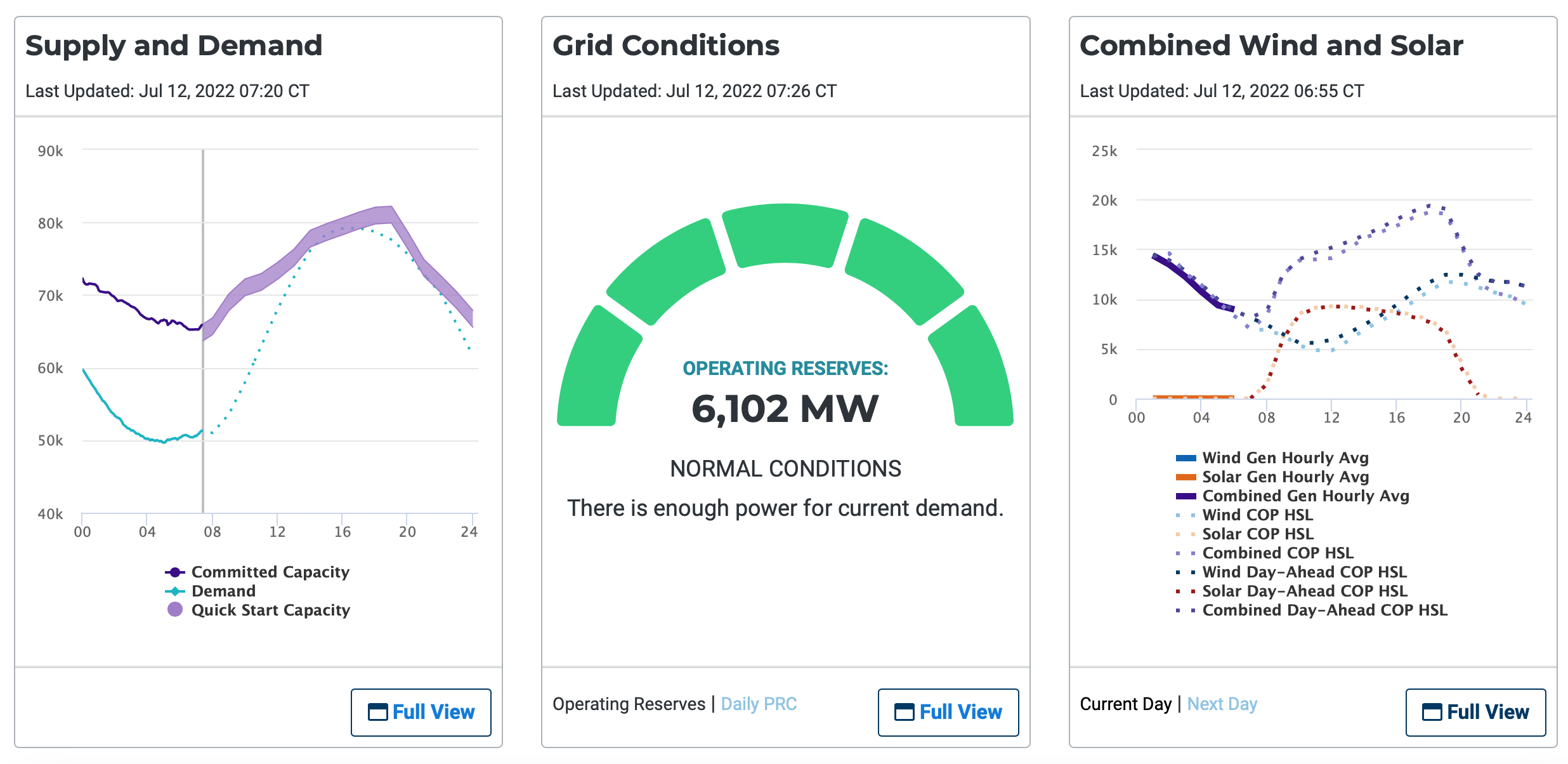Toggle Quick Start Capacity legend circle
The image size is (1568, 764).
coord(175,610)
